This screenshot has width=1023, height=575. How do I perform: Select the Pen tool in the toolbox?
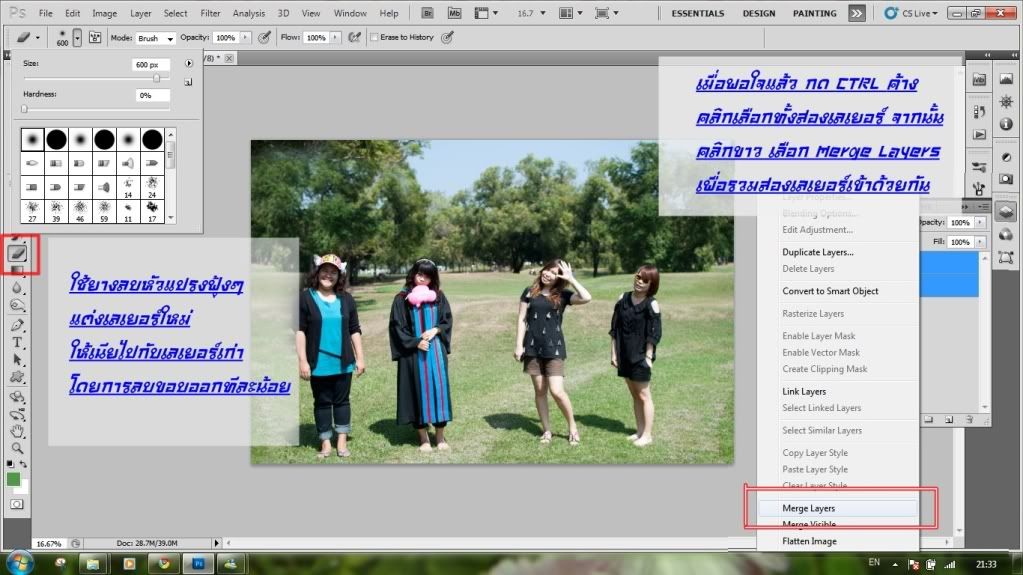coord(18,324)
